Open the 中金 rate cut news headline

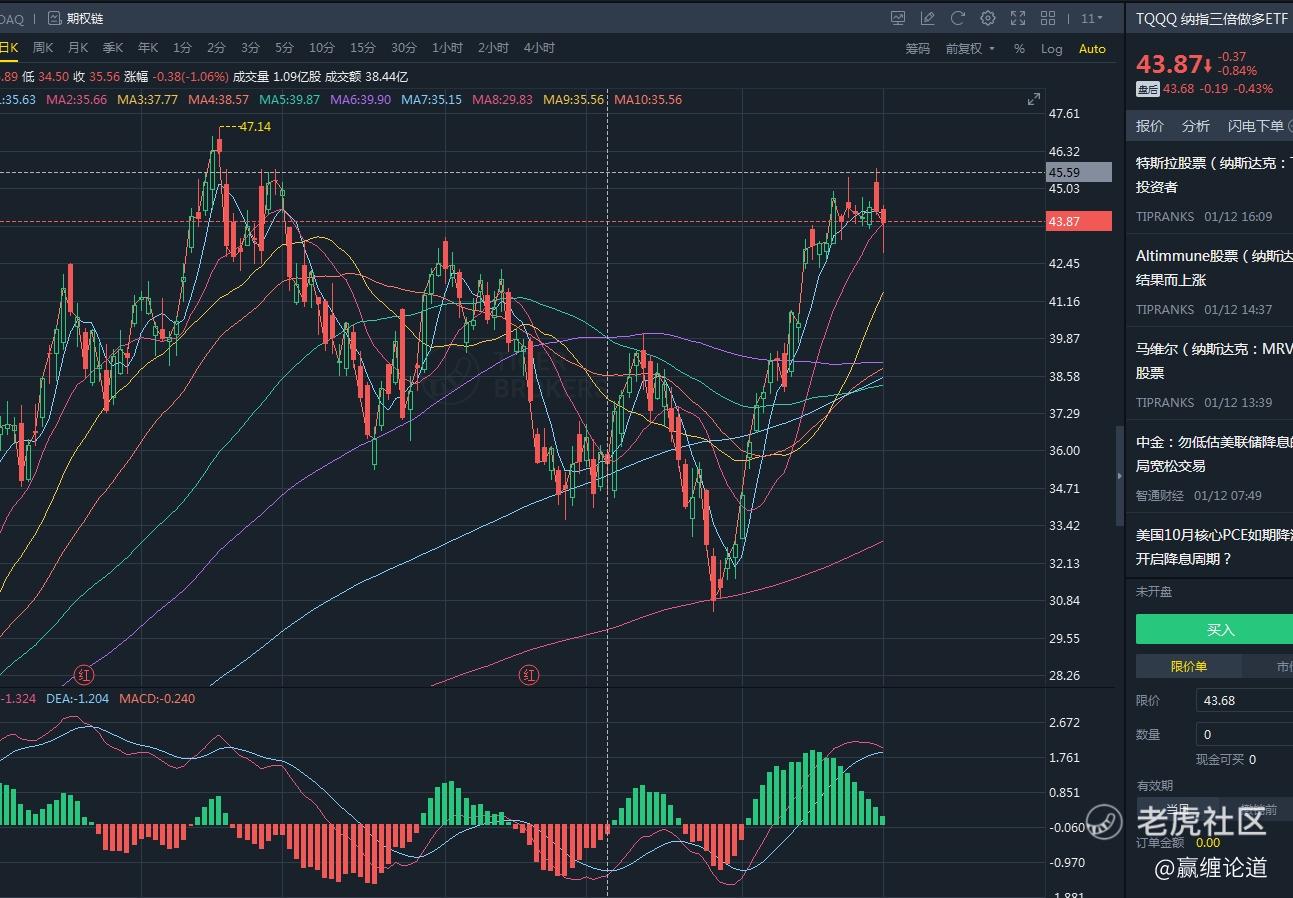click(1214, 453)
